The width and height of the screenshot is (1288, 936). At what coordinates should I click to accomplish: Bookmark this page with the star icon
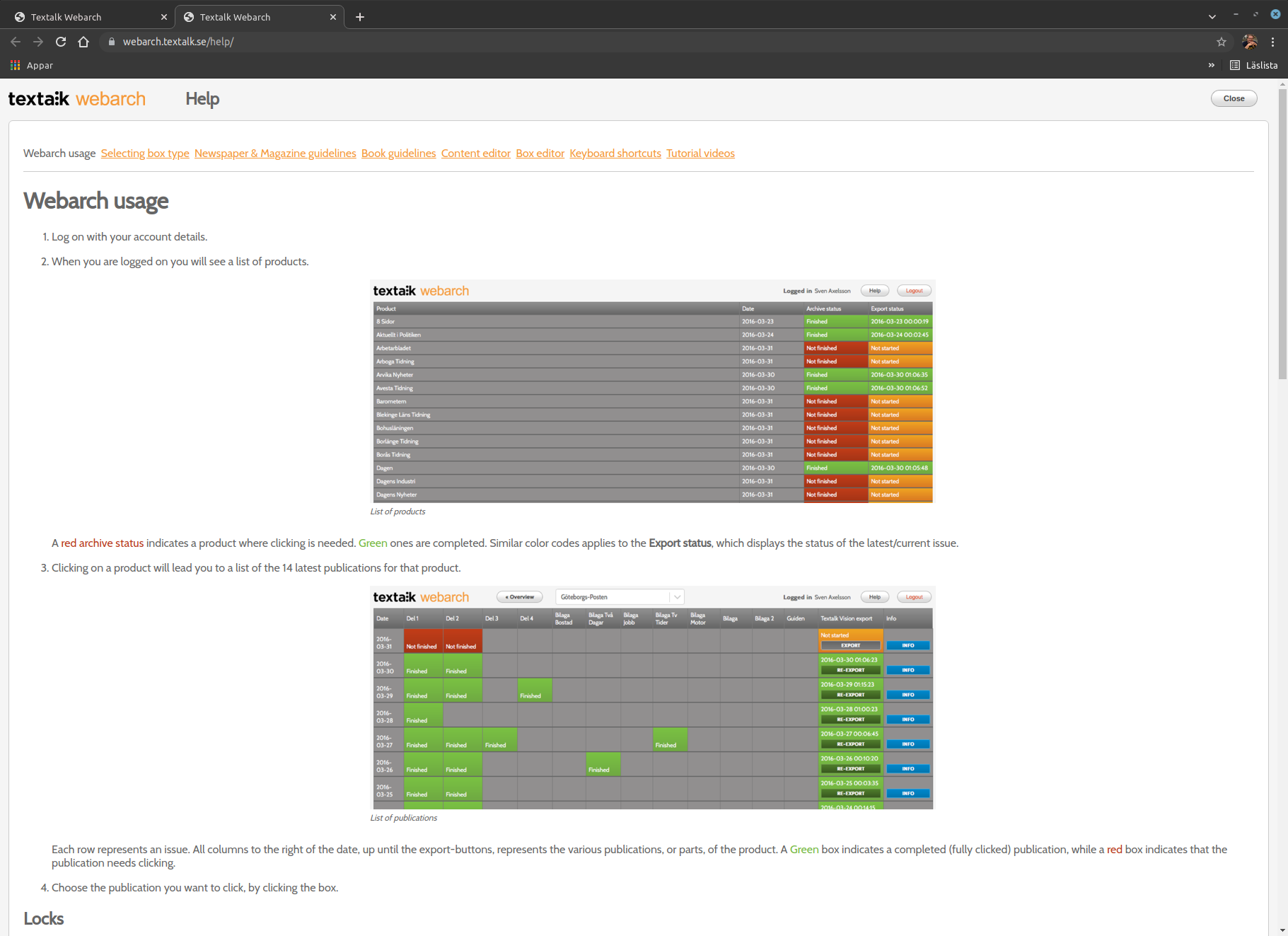click(x=1222, y=42)
